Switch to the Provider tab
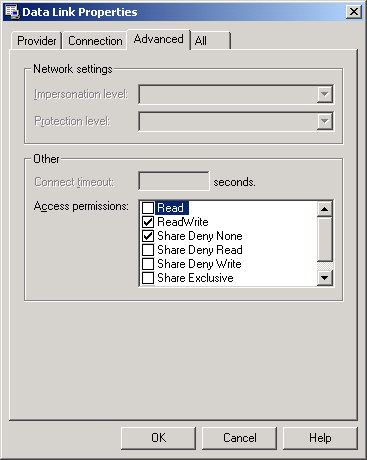Viewport: 367px width, 460px height. 37,41
